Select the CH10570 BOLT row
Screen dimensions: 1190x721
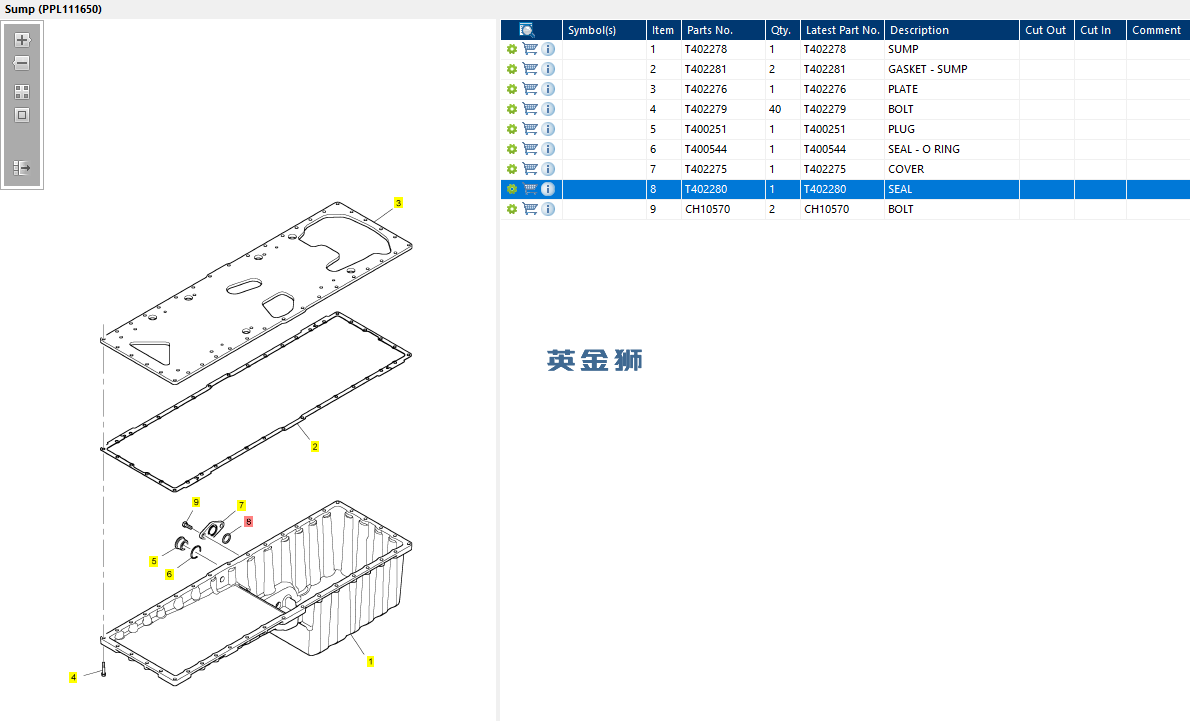[x=845, y=209]
